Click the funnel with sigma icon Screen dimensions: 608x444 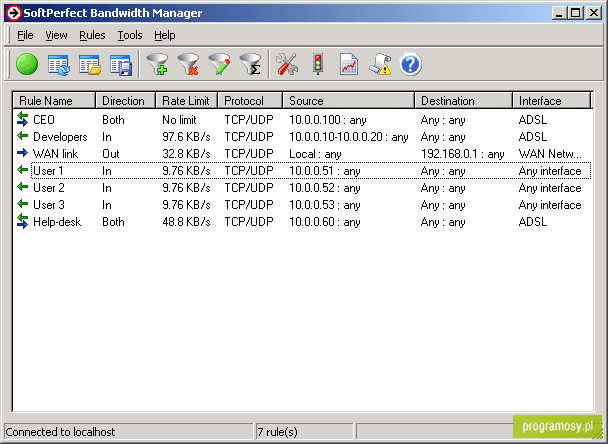coord(250,64)
